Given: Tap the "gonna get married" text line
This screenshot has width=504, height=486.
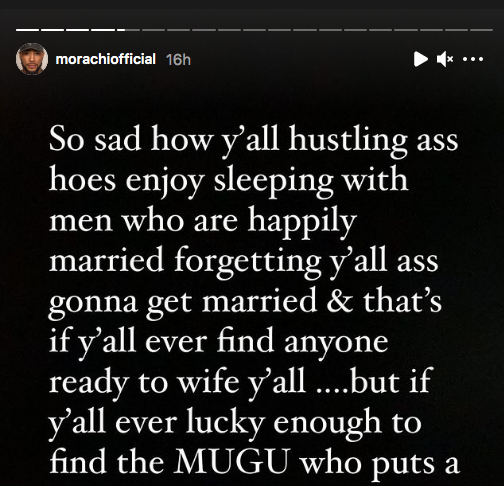Looking at the screenshot, I should pos(183,303).
